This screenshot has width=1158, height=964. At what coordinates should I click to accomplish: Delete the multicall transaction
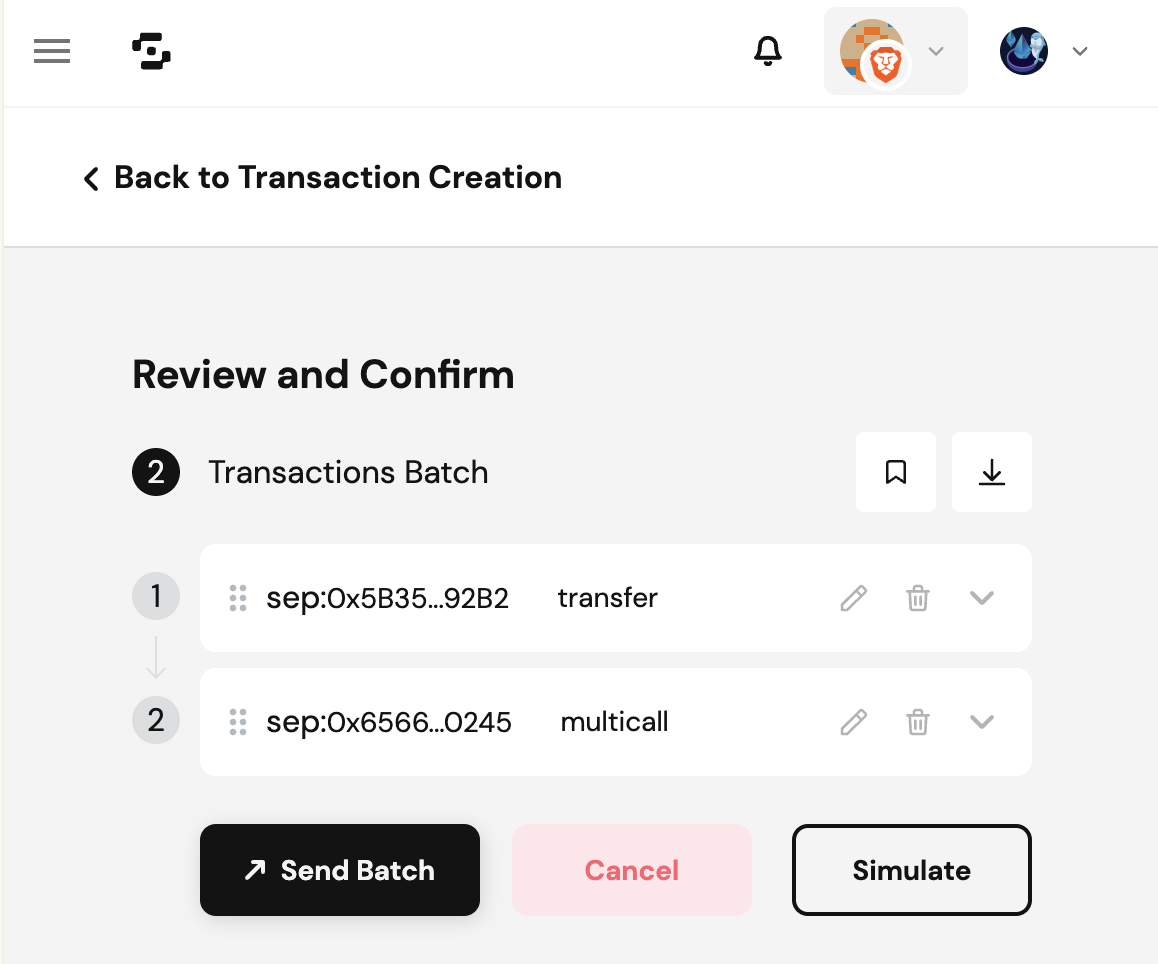(917, 722)
